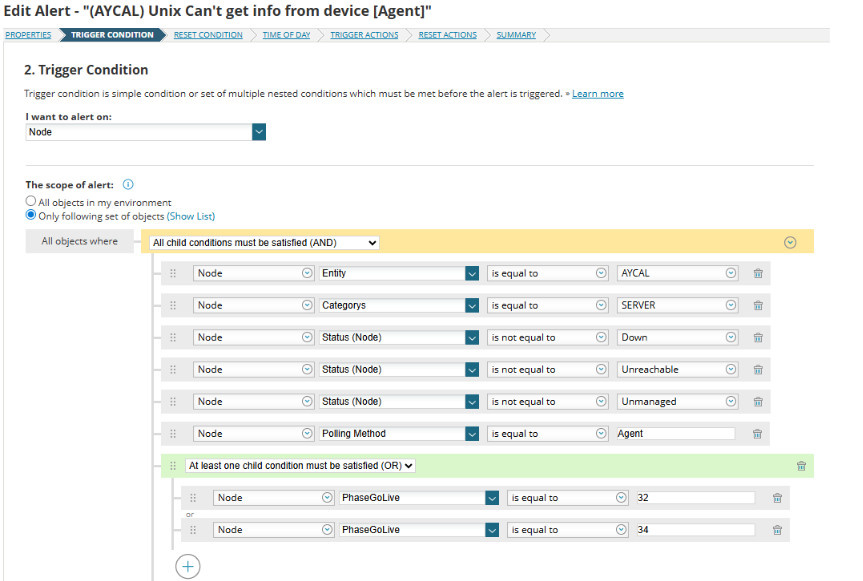This screenshot has width=863, height=581.
Task: Delete the OR condition group
Action: pyautogui.click(x=801, y=466)
